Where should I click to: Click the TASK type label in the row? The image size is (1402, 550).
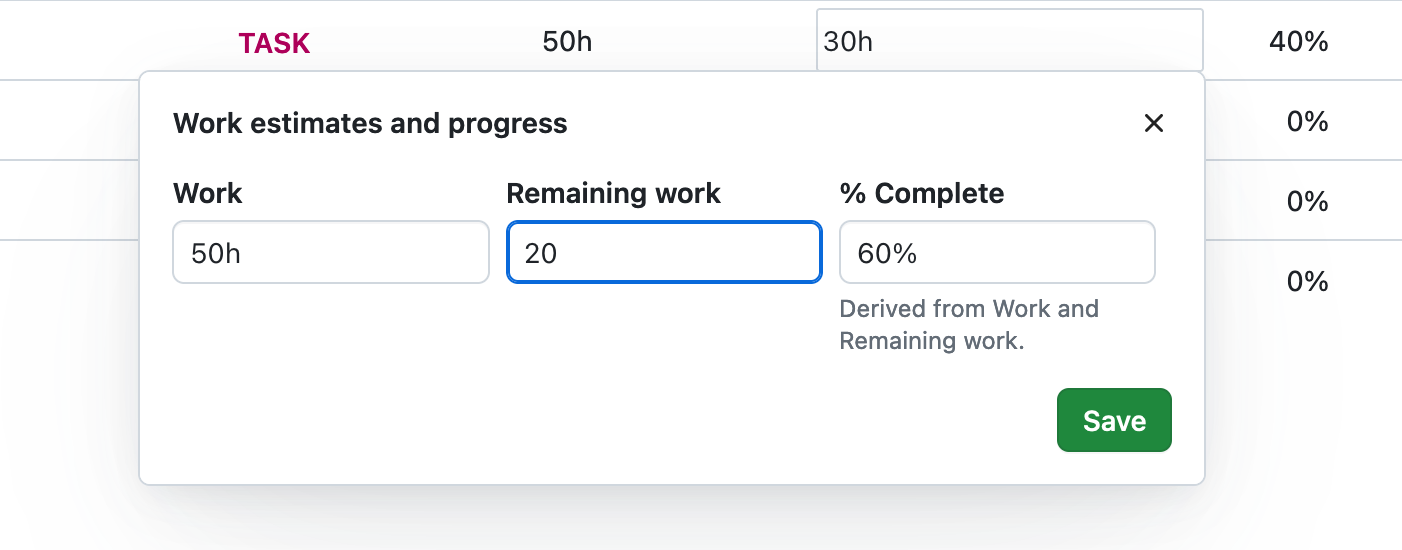[x=274, y=43]
